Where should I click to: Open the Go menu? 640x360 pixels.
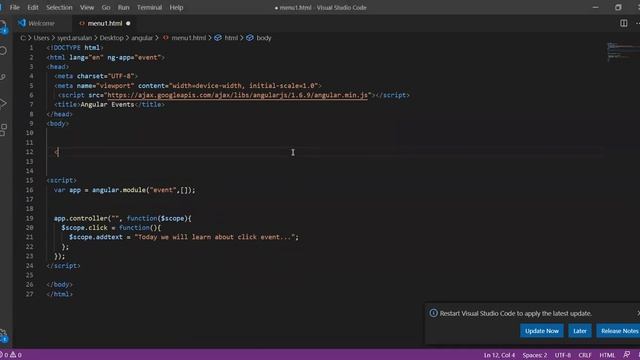click(x=106, y=7)
